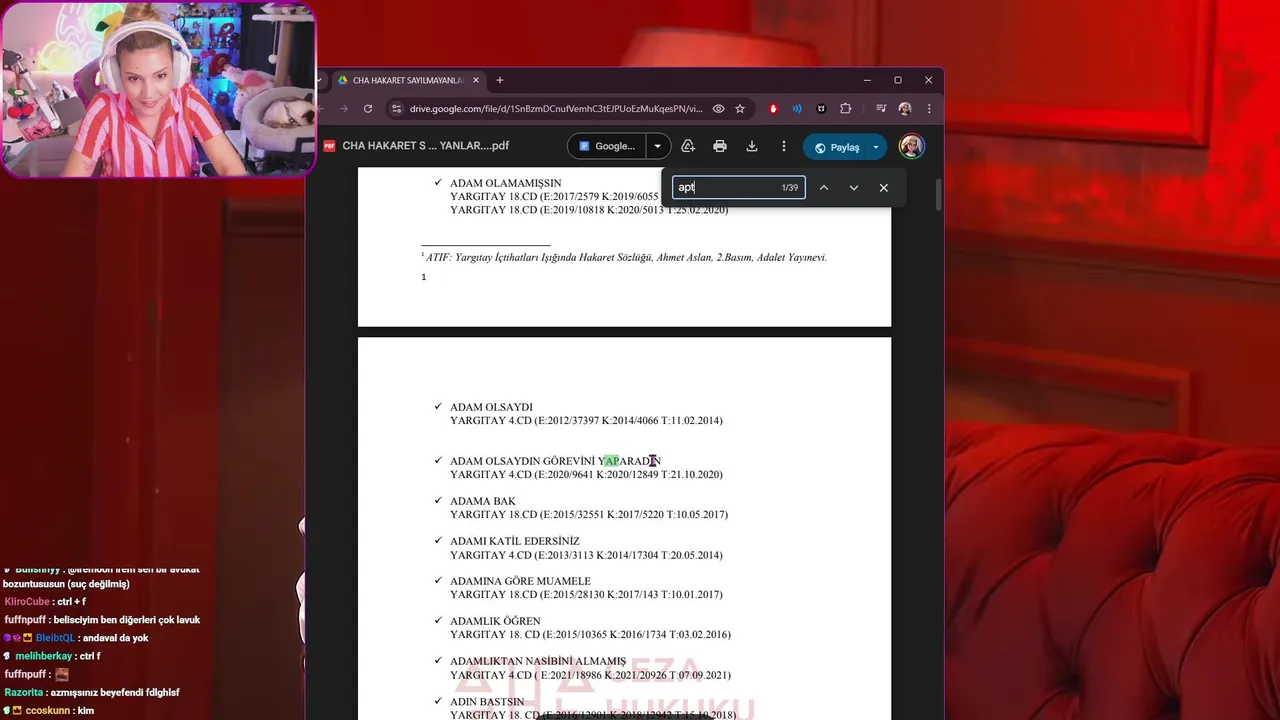Click ccoskunn's chat message "kim"
Screen dimensions: 1280x720
[85, 710]
